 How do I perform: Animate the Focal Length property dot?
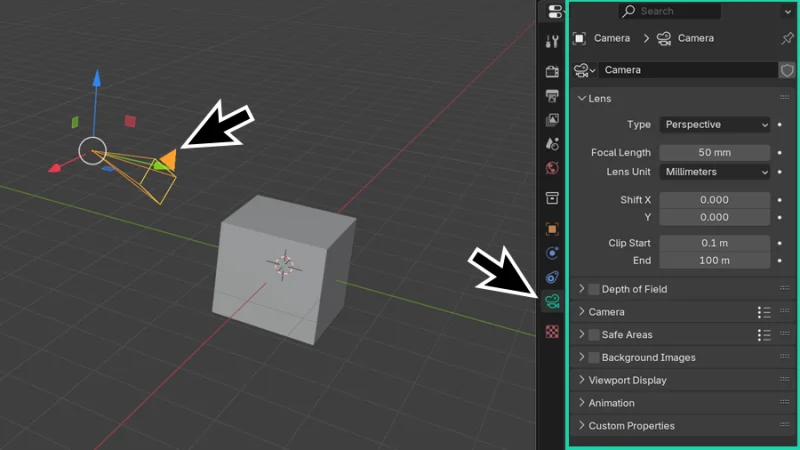[780, 153]
